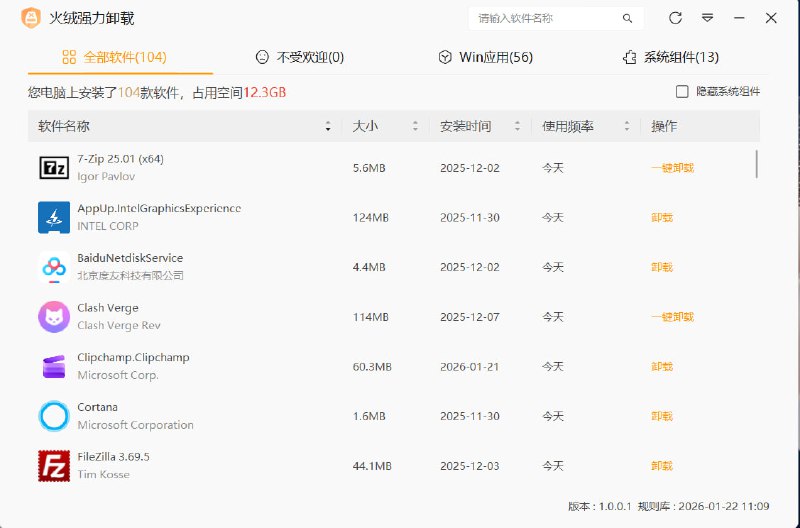800x528 pixels.
Task: Click the version 1.0.0.1 status text
Action: coord(600,506)
